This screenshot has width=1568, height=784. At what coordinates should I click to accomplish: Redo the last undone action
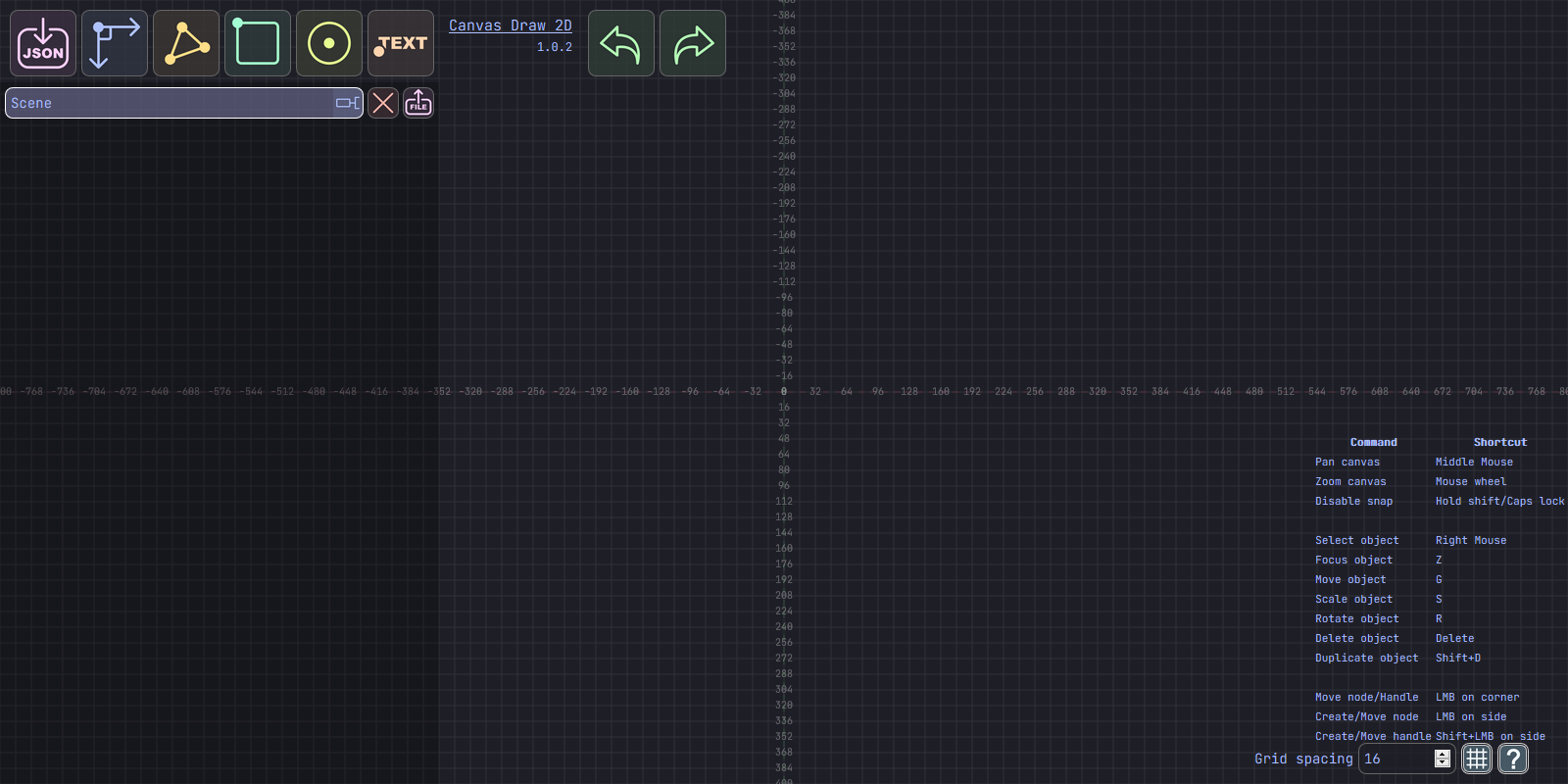tap(693, 43)
